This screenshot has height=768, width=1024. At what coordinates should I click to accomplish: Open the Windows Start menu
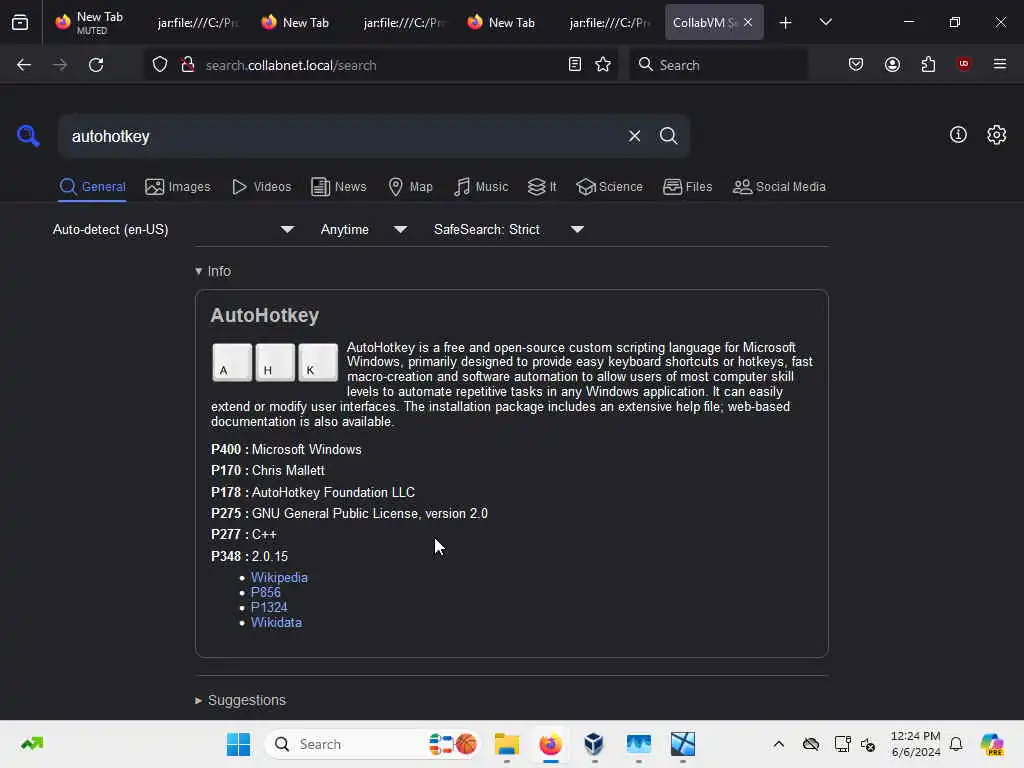tap(238, 744)
